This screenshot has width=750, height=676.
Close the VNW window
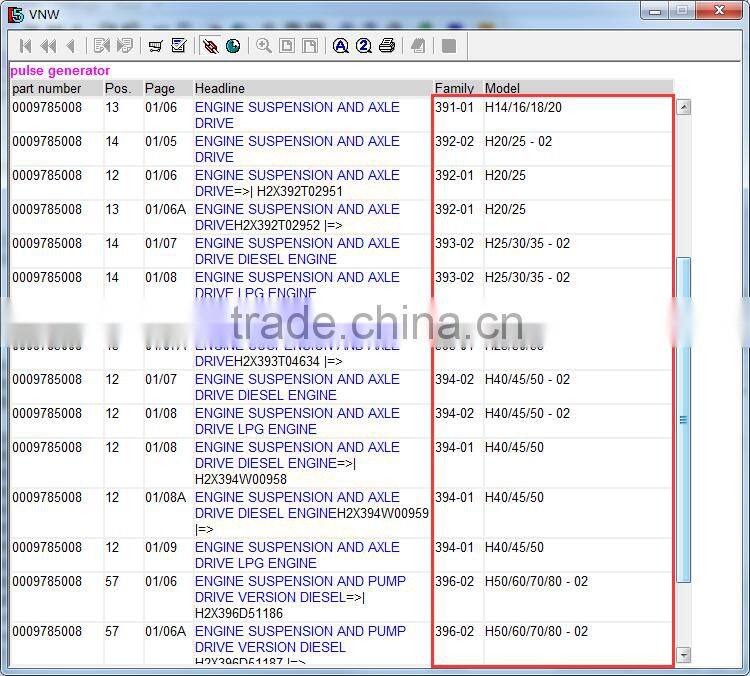[719, 11]
